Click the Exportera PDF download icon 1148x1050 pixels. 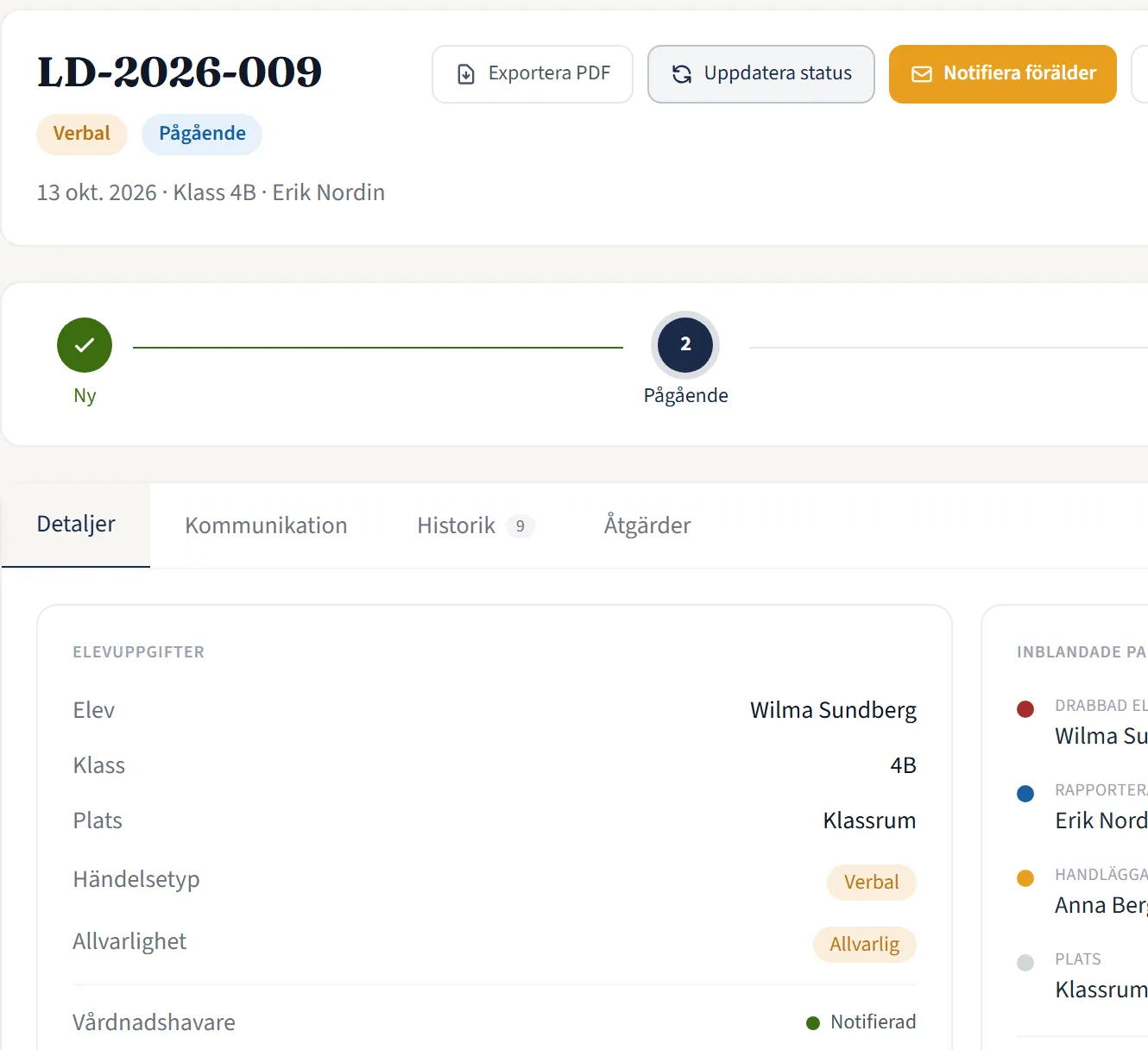pyautogui.click(x=466, y=74)
